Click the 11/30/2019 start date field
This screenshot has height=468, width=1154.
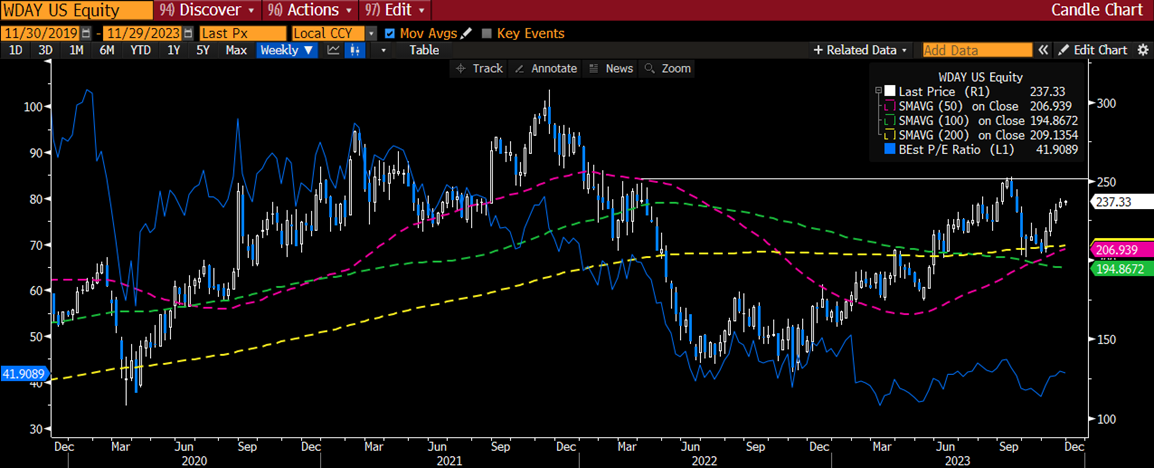click(41, 33)
